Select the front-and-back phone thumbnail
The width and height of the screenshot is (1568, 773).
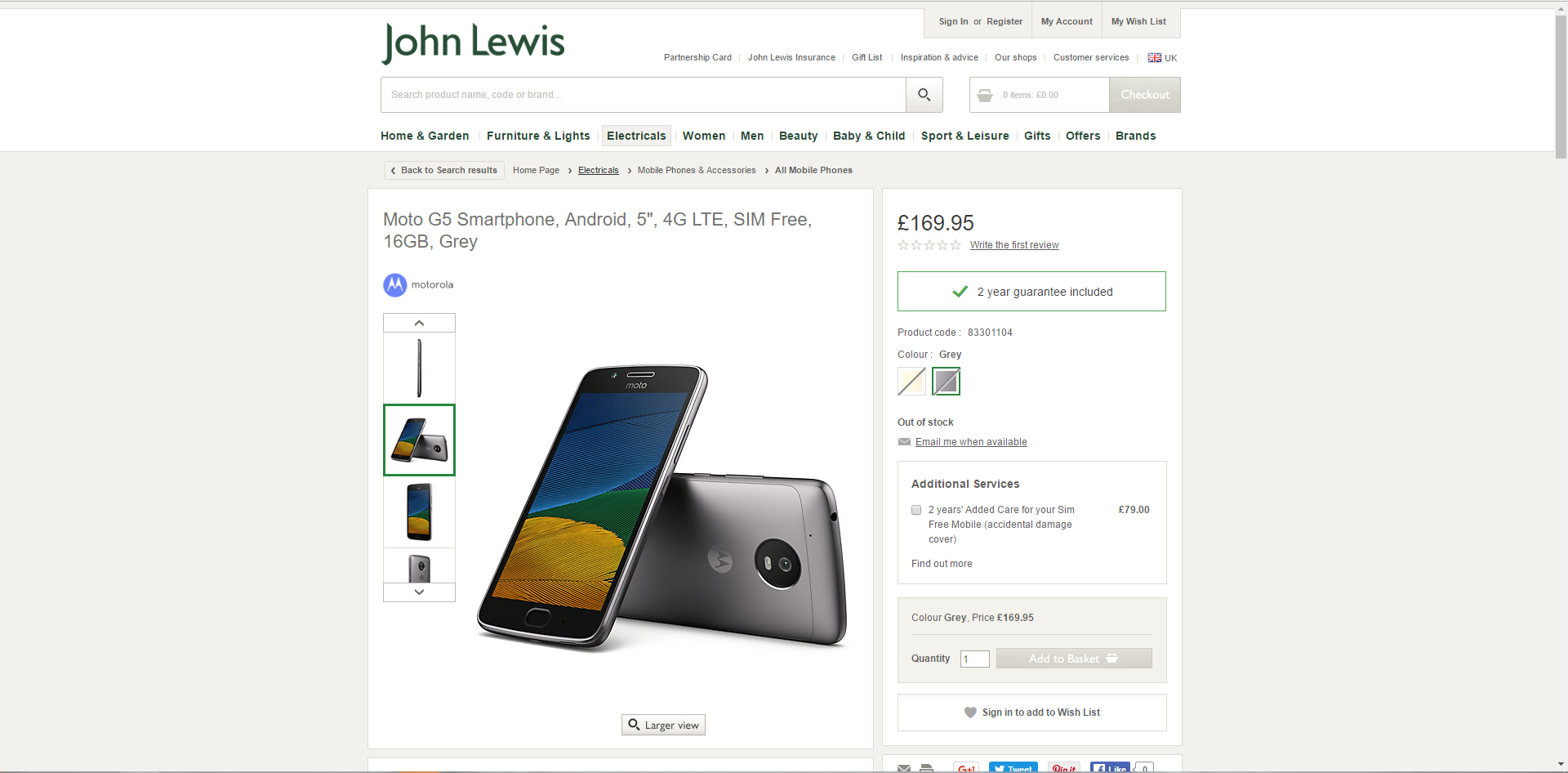pos(419,440)
